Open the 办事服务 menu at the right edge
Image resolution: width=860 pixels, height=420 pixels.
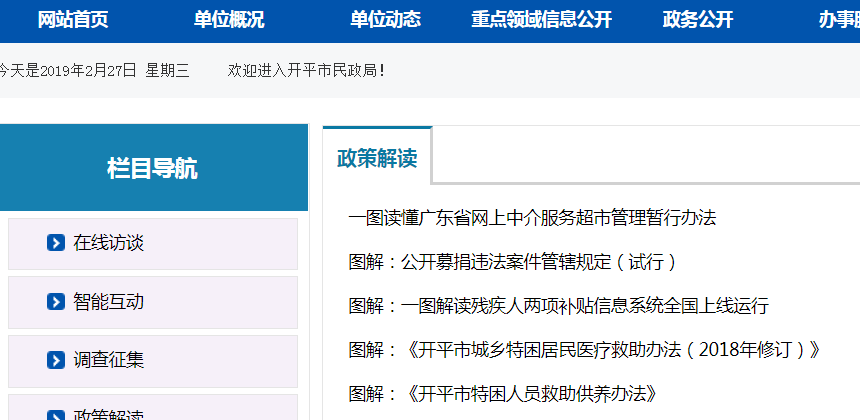(838, 20)
